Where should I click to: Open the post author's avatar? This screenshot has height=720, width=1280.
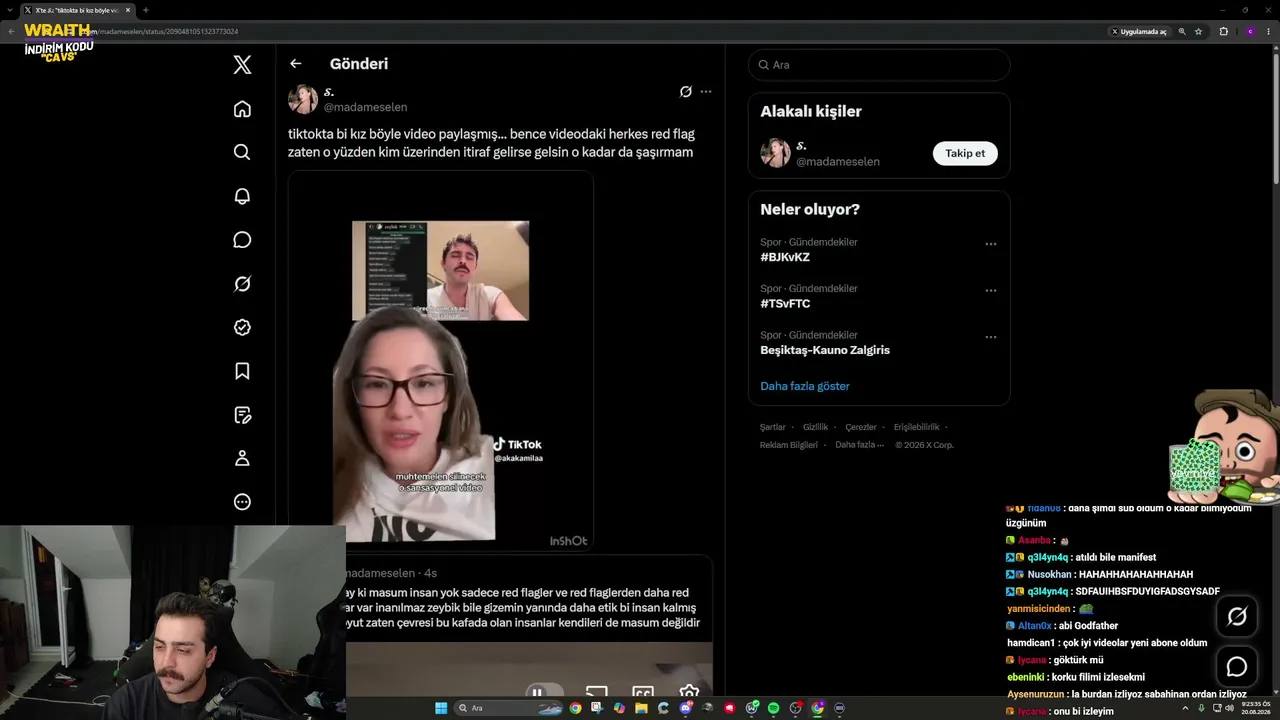(303, 100)
